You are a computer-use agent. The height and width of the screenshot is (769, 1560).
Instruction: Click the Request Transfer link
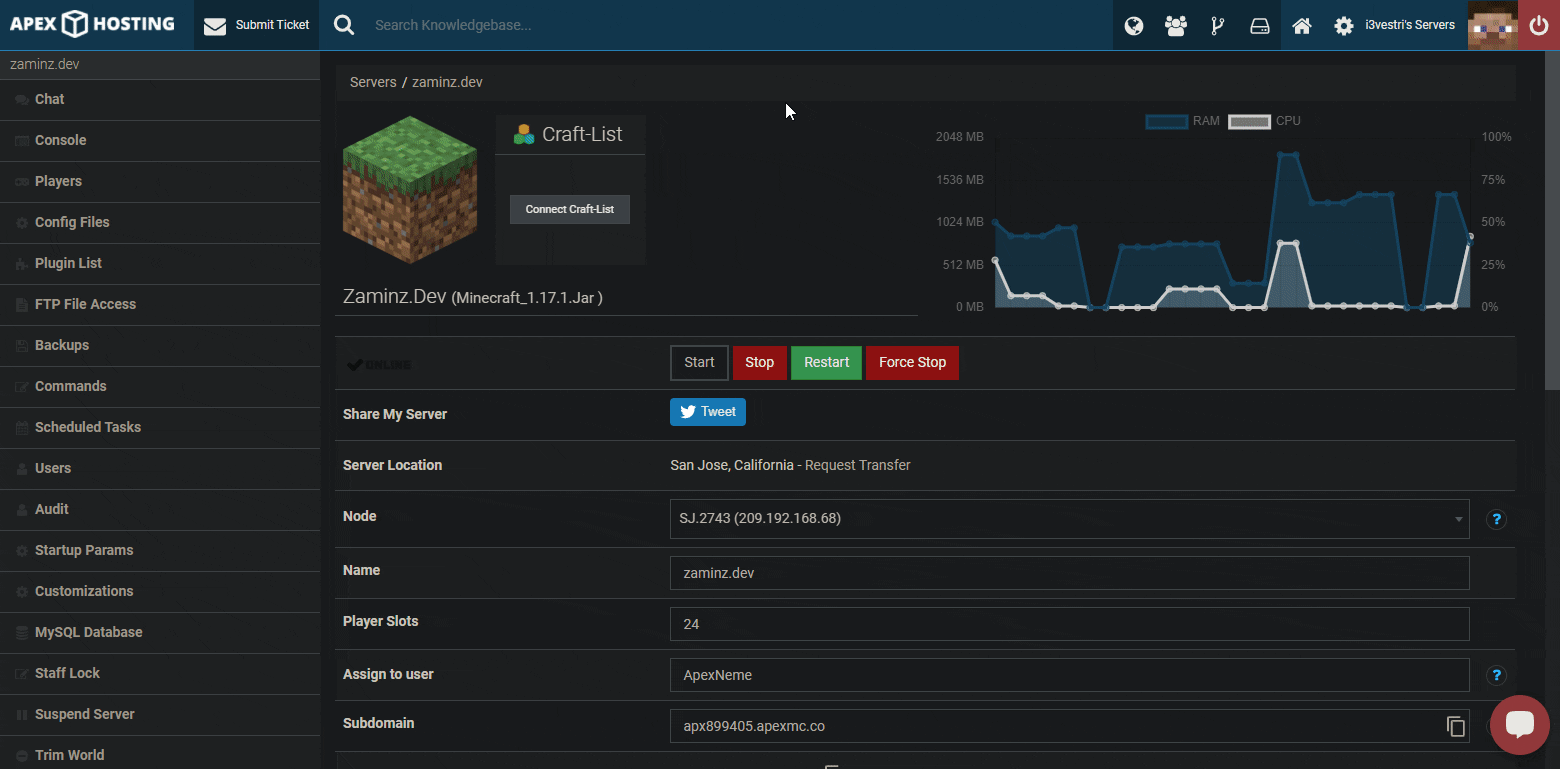click(857, 465)
